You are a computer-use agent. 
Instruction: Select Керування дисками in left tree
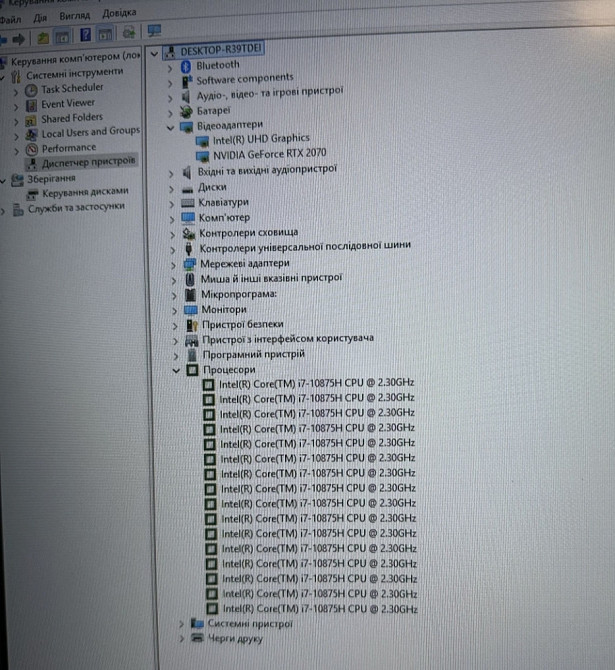click(x=85, y=191)
